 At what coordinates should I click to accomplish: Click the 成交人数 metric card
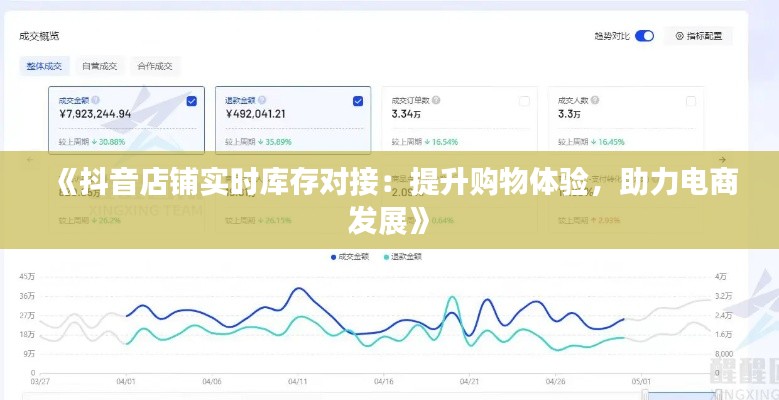click(x=625, y=119)
